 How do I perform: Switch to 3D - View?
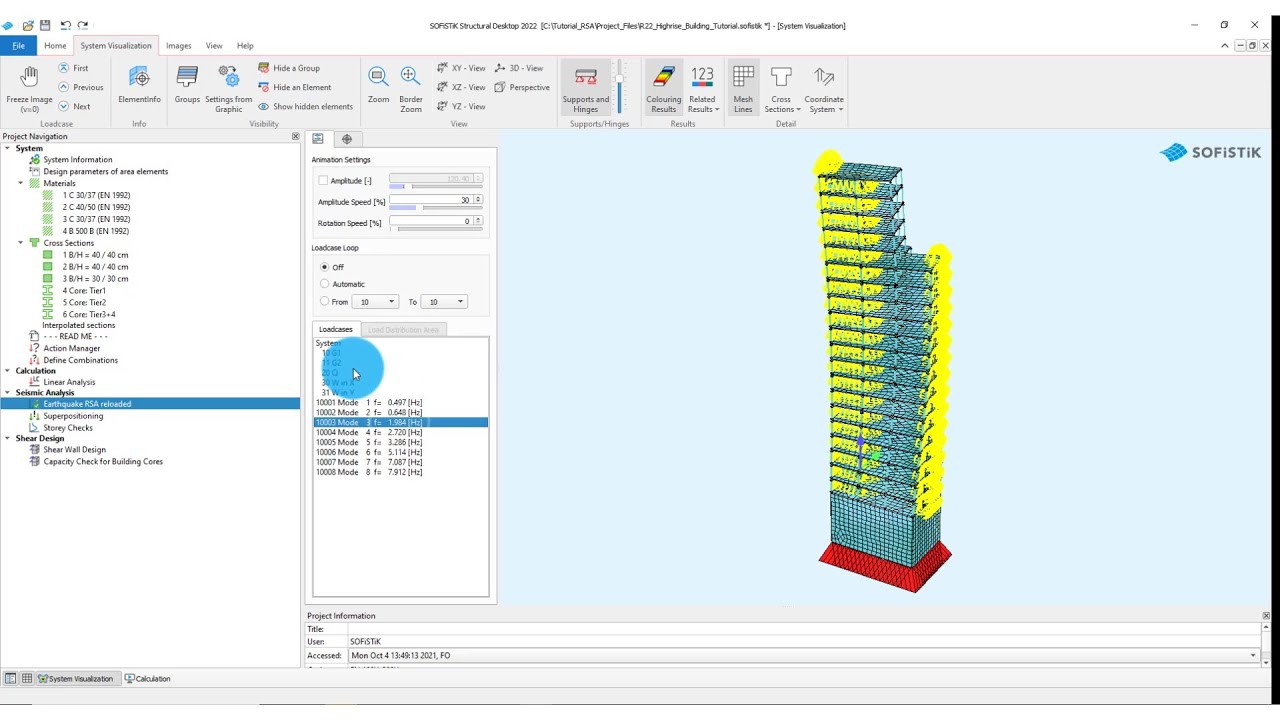click(519, 68)
